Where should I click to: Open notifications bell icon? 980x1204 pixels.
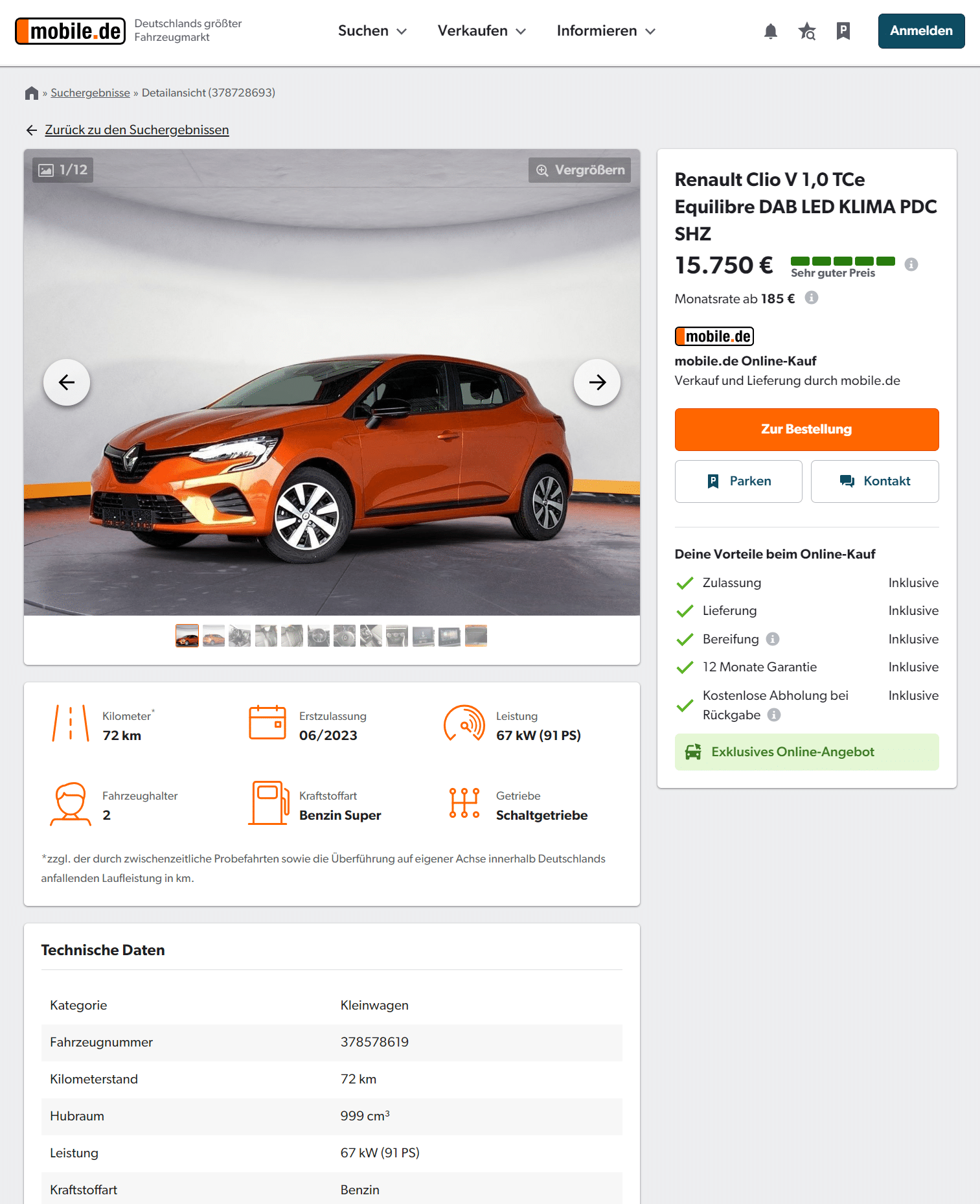tap(770, 31)
